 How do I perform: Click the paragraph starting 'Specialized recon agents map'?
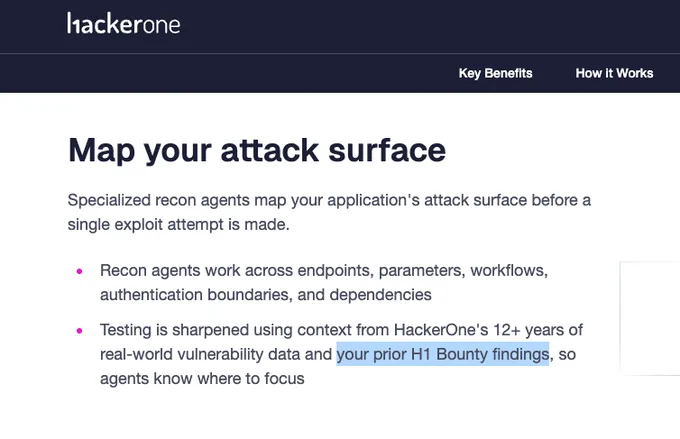329,212
